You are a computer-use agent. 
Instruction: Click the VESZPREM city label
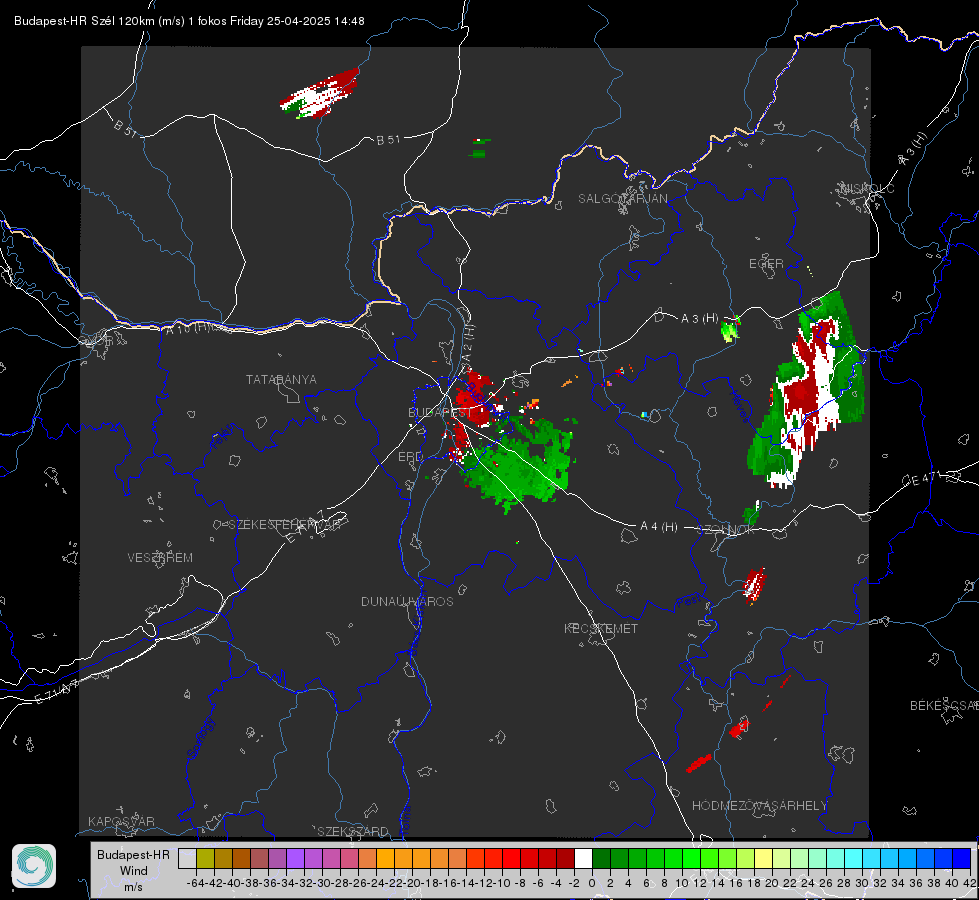pyautogui.click(x=160, y=557)
